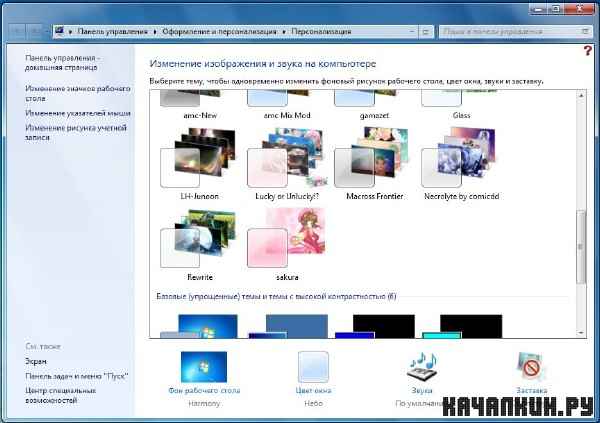
Task: Select the Rewrite theme
Action: (x=199, y=238)
